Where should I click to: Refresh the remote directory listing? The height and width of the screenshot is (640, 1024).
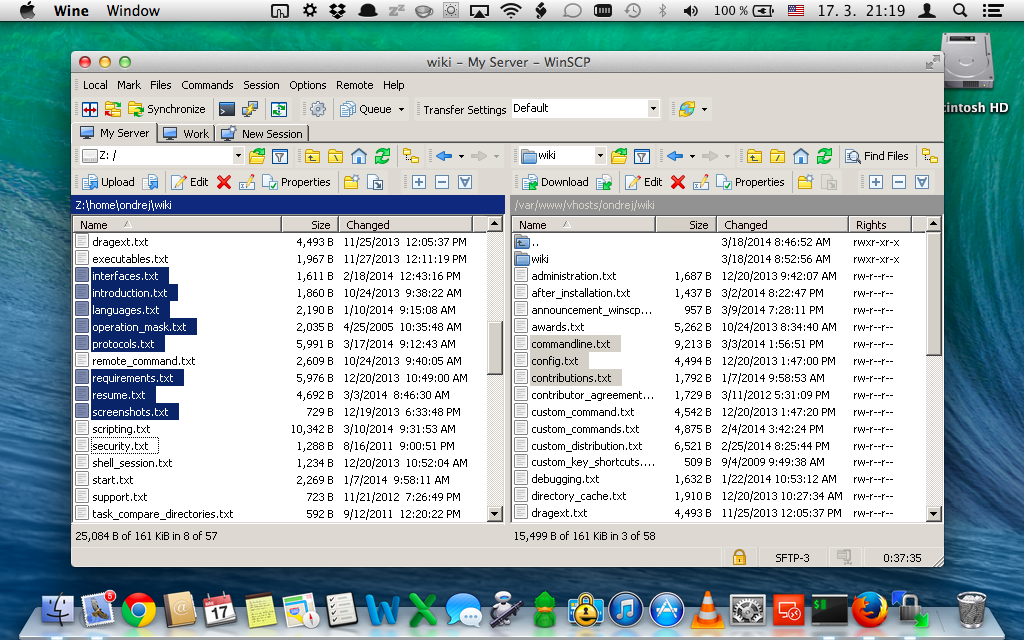(x=824, y=156)
